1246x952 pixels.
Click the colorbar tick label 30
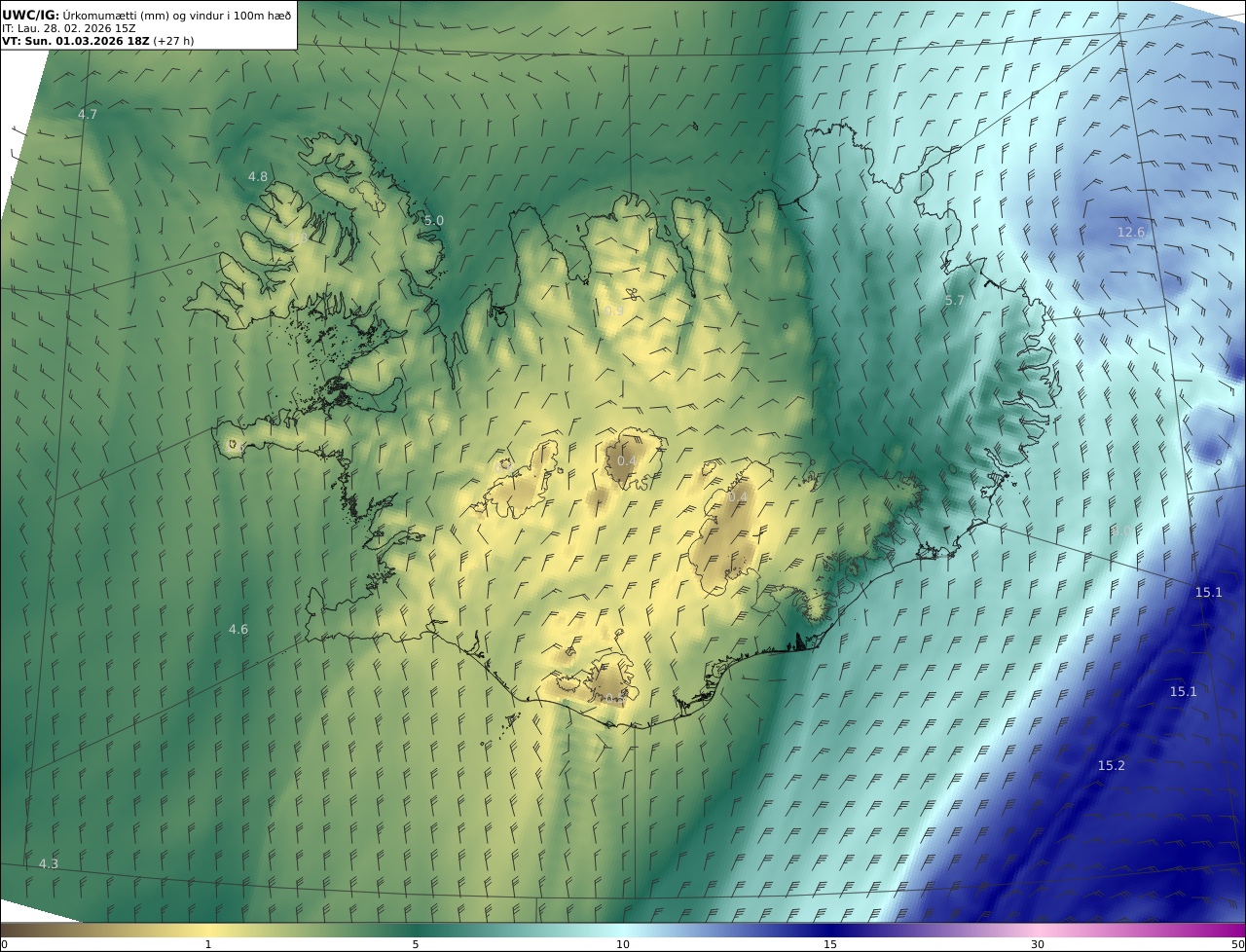point(1038,944)
